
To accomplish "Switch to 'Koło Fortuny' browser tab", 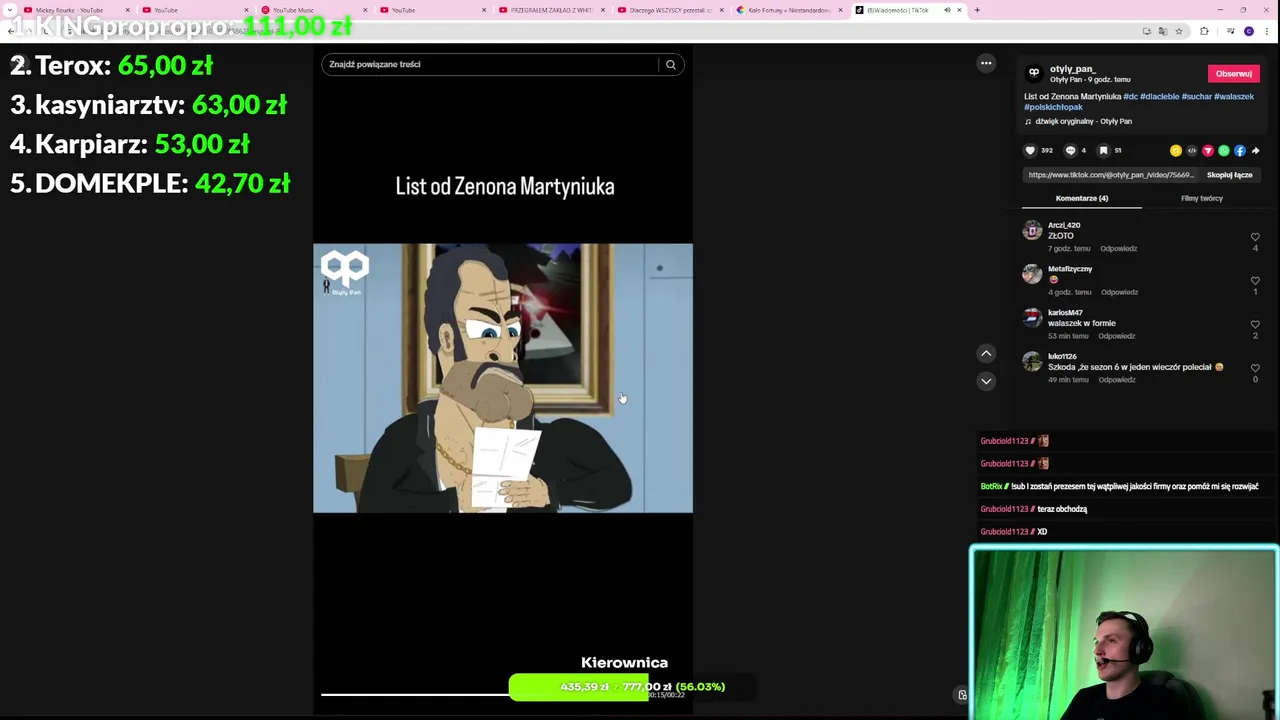I will coord(788,10).
